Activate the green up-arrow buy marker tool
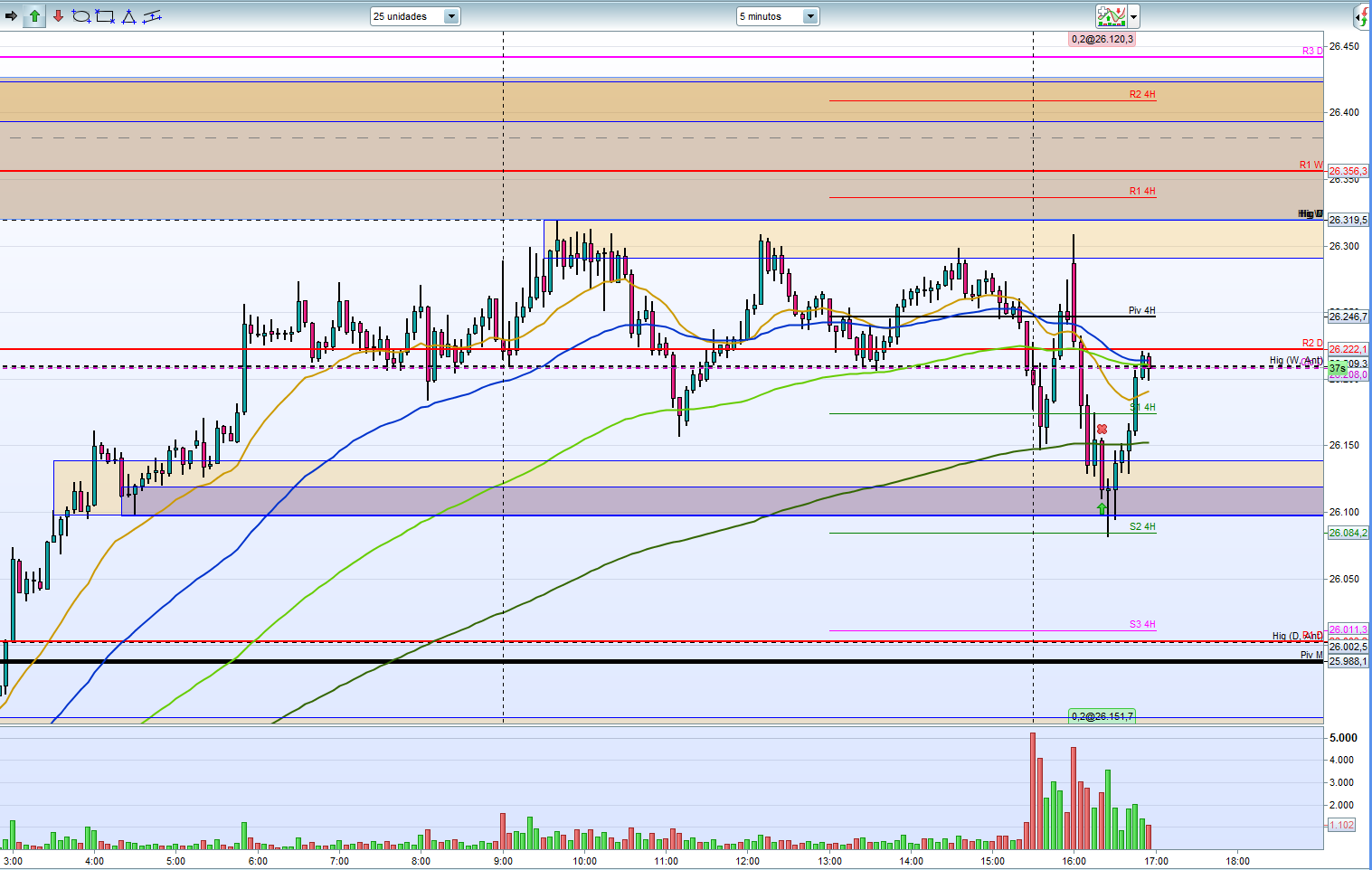The width and height of the screenshot is (1372, 870). click(34, 16)
